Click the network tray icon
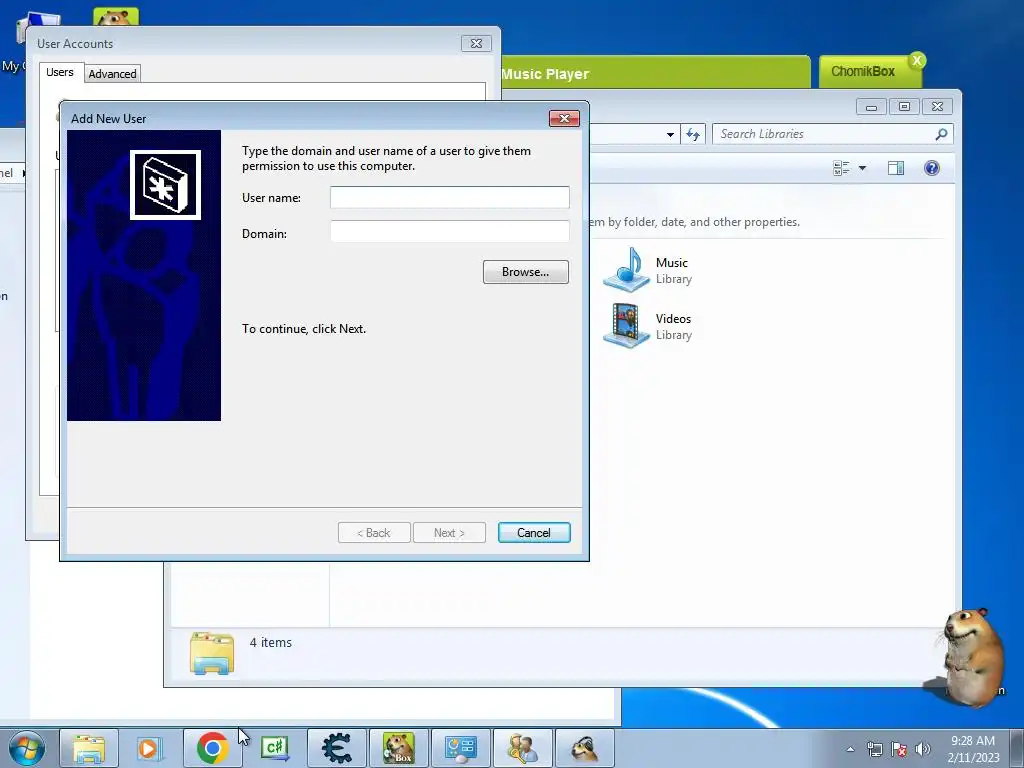The height and width of the screenshot is (768, 1024). [x=874, y=749]
